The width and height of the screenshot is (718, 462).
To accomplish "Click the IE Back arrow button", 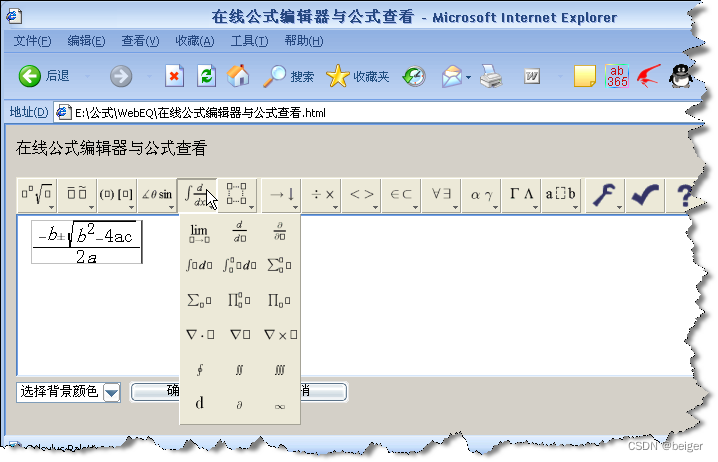I will tap(30, 76).
